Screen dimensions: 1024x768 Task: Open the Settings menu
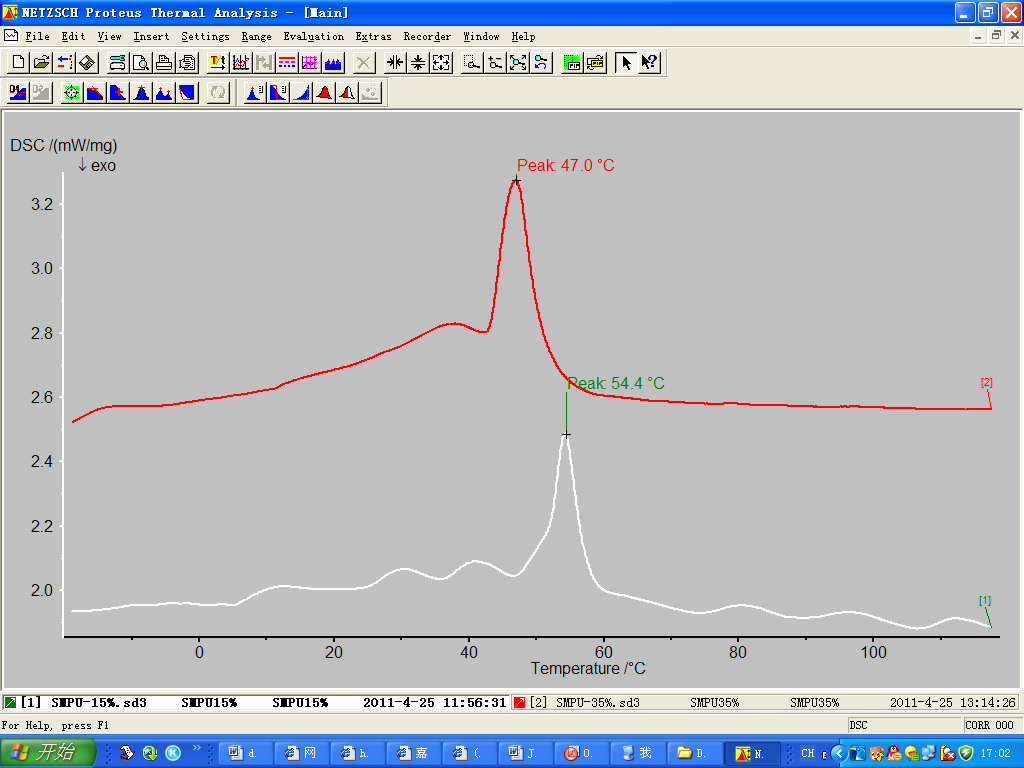point(206,37)
